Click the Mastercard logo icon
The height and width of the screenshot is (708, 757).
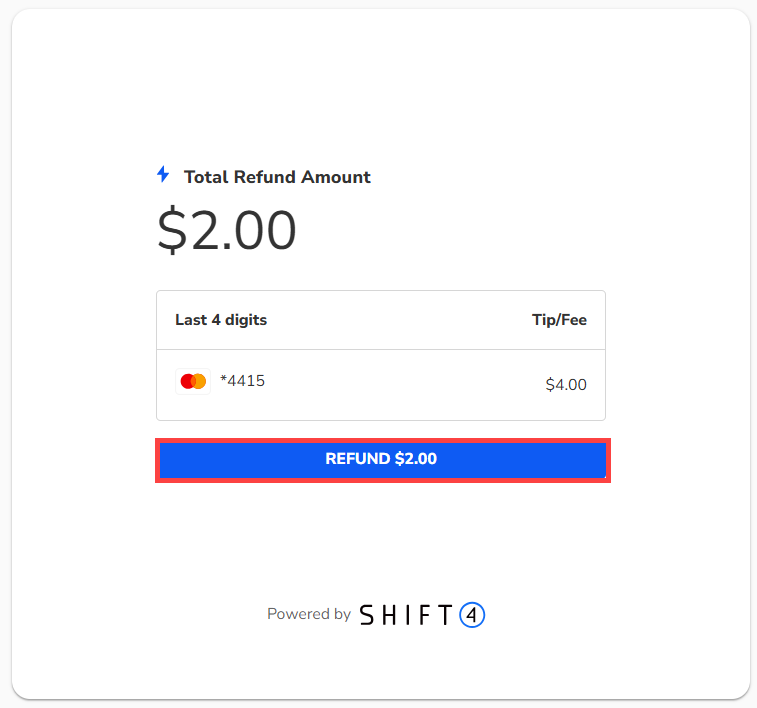pyautogui.click(x=193, y=381)
